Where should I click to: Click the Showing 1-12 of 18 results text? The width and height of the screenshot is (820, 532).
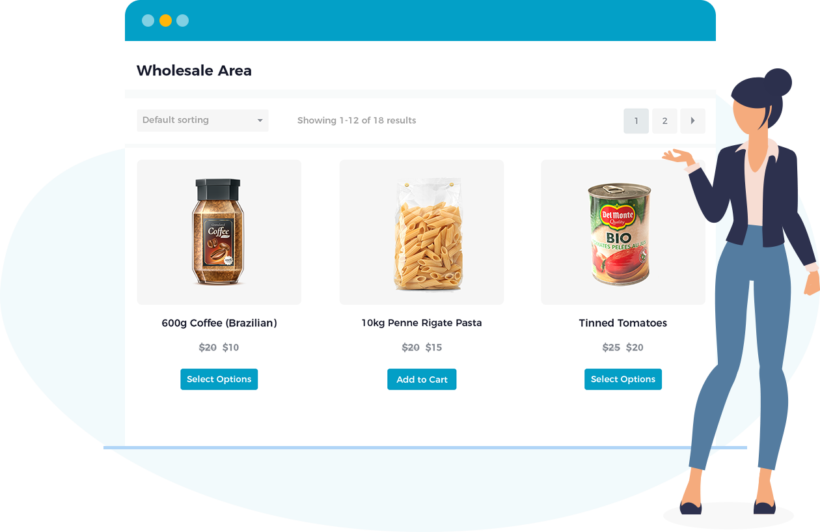point(357,120)
